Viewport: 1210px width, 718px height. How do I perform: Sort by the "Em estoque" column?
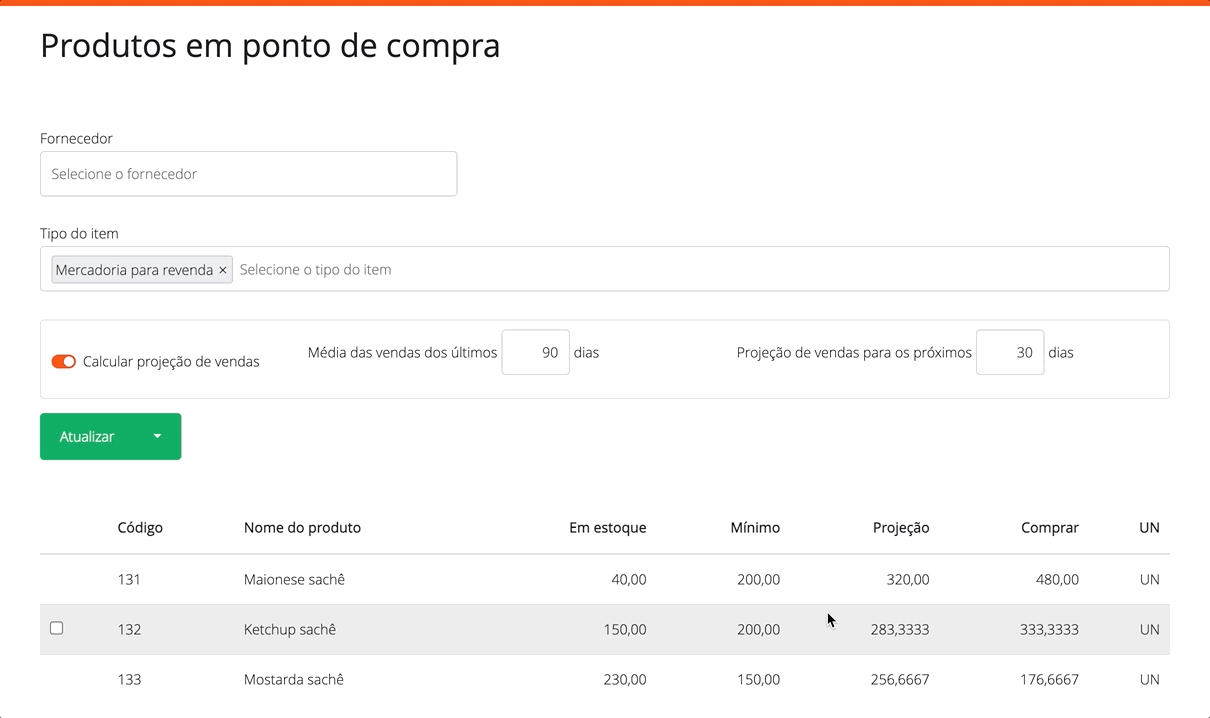point(608,527)
